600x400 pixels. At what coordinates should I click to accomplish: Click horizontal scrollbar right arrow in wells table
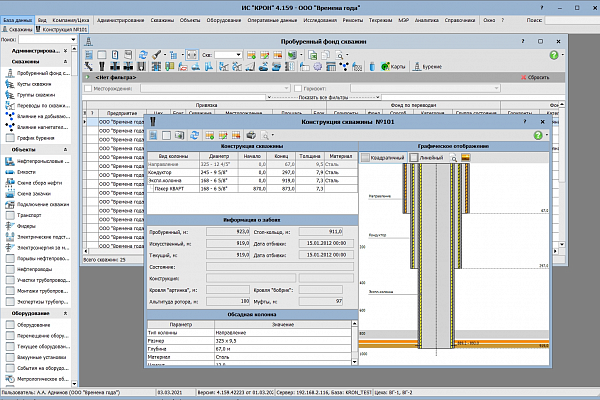556,251
